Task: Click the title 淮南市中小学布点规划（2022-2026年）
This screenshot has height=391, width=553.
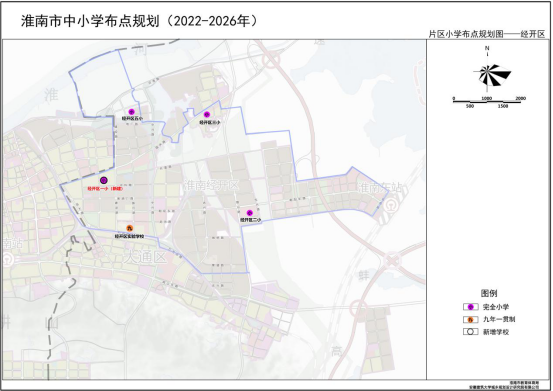Action: point(140,21)
